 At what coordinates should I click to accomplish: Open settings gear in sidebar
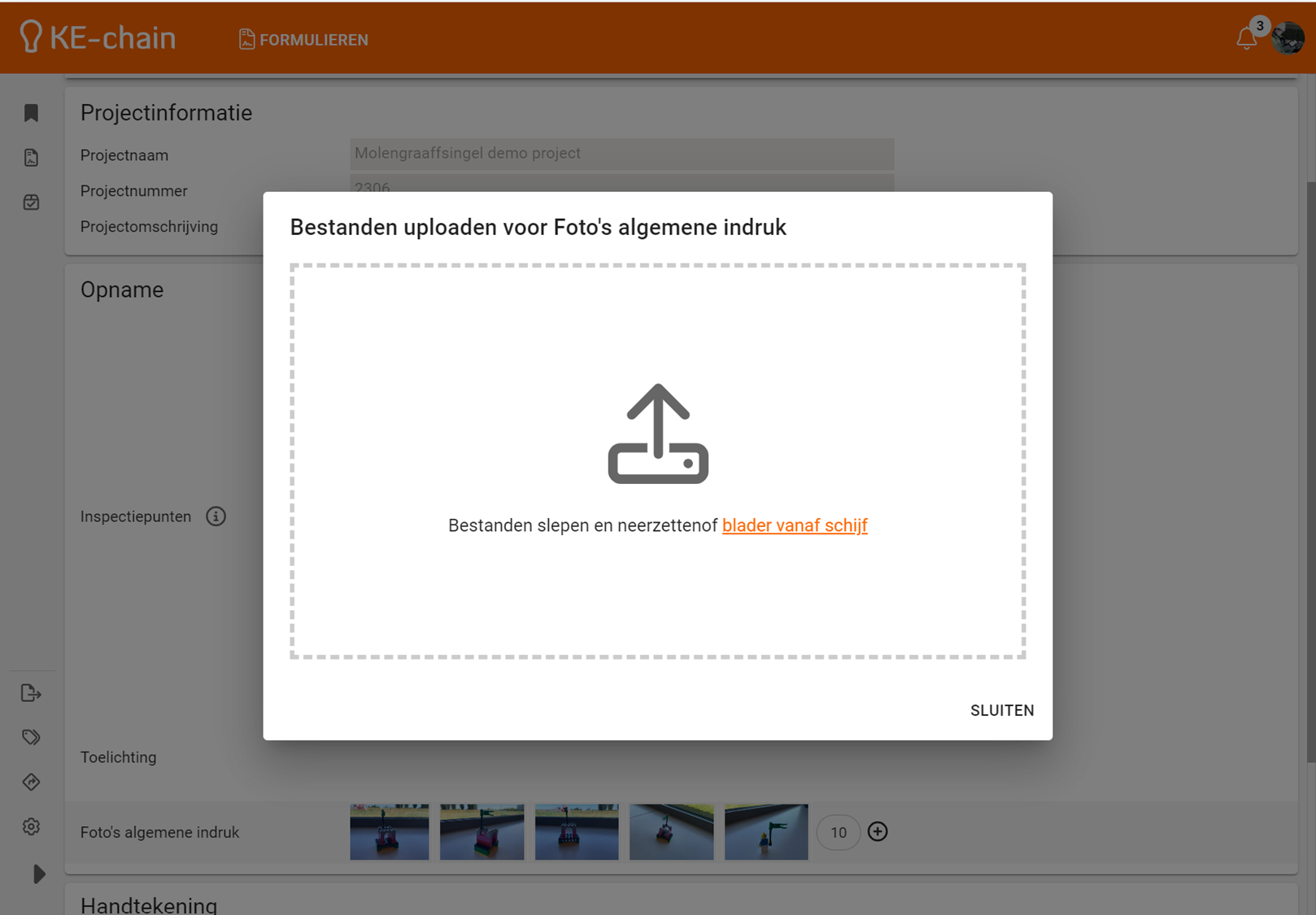(x=31, y=826)
